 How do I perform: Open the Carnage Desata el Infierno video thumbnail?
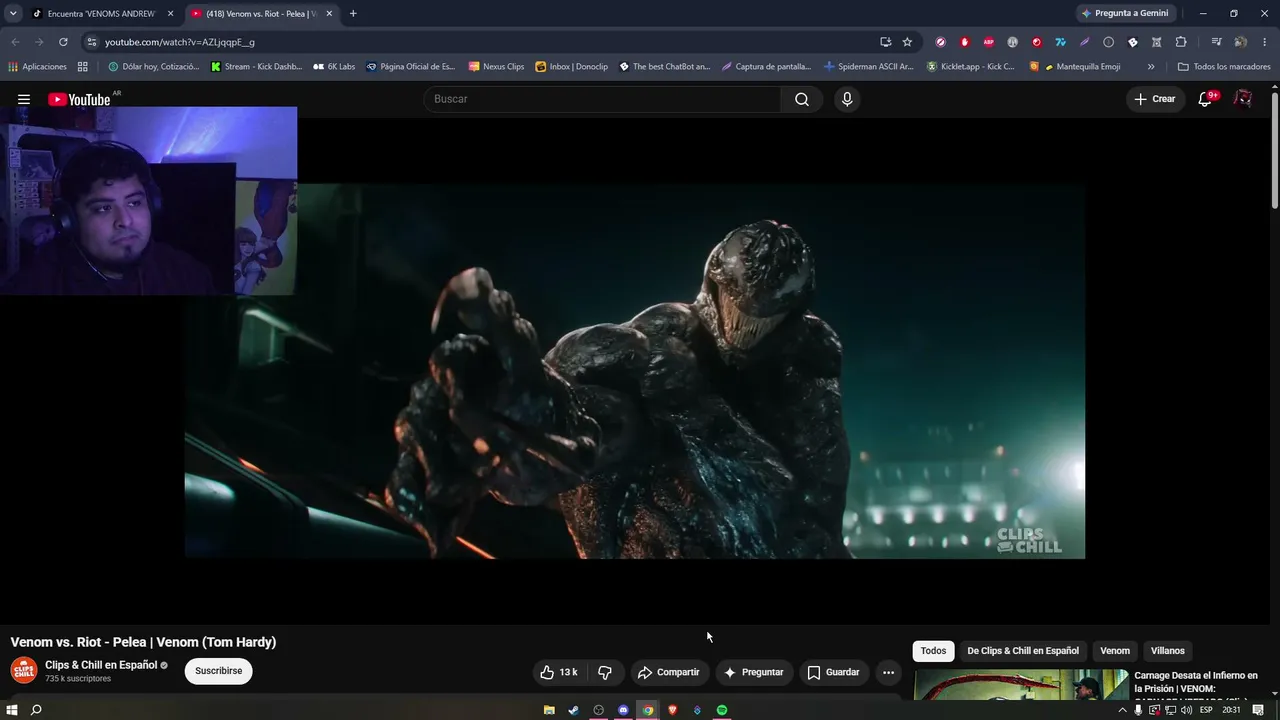tap(1020, 685)
